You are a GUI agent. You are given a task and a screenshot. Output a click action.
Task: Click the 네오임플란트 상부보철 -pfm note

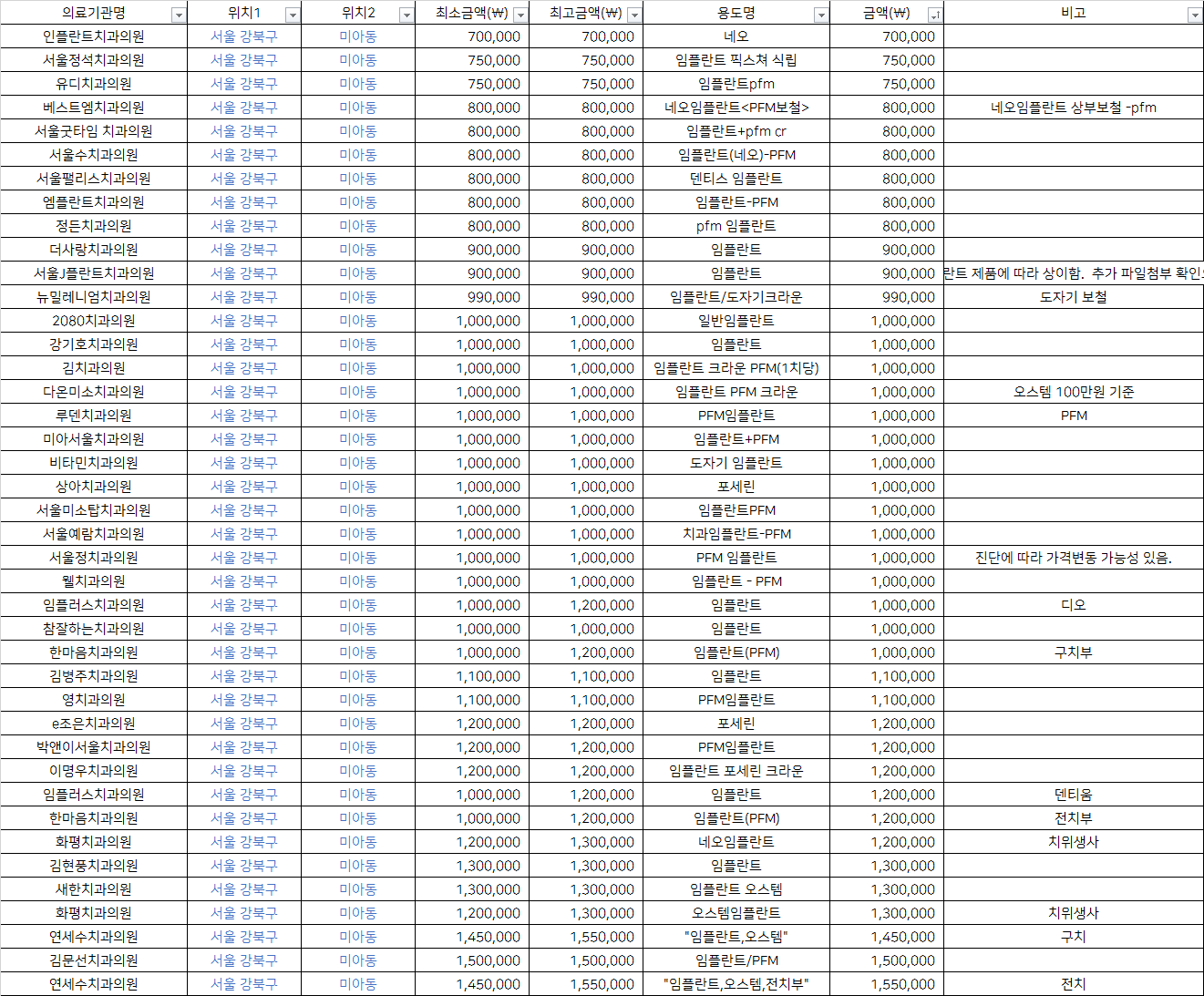(1074, 108)
